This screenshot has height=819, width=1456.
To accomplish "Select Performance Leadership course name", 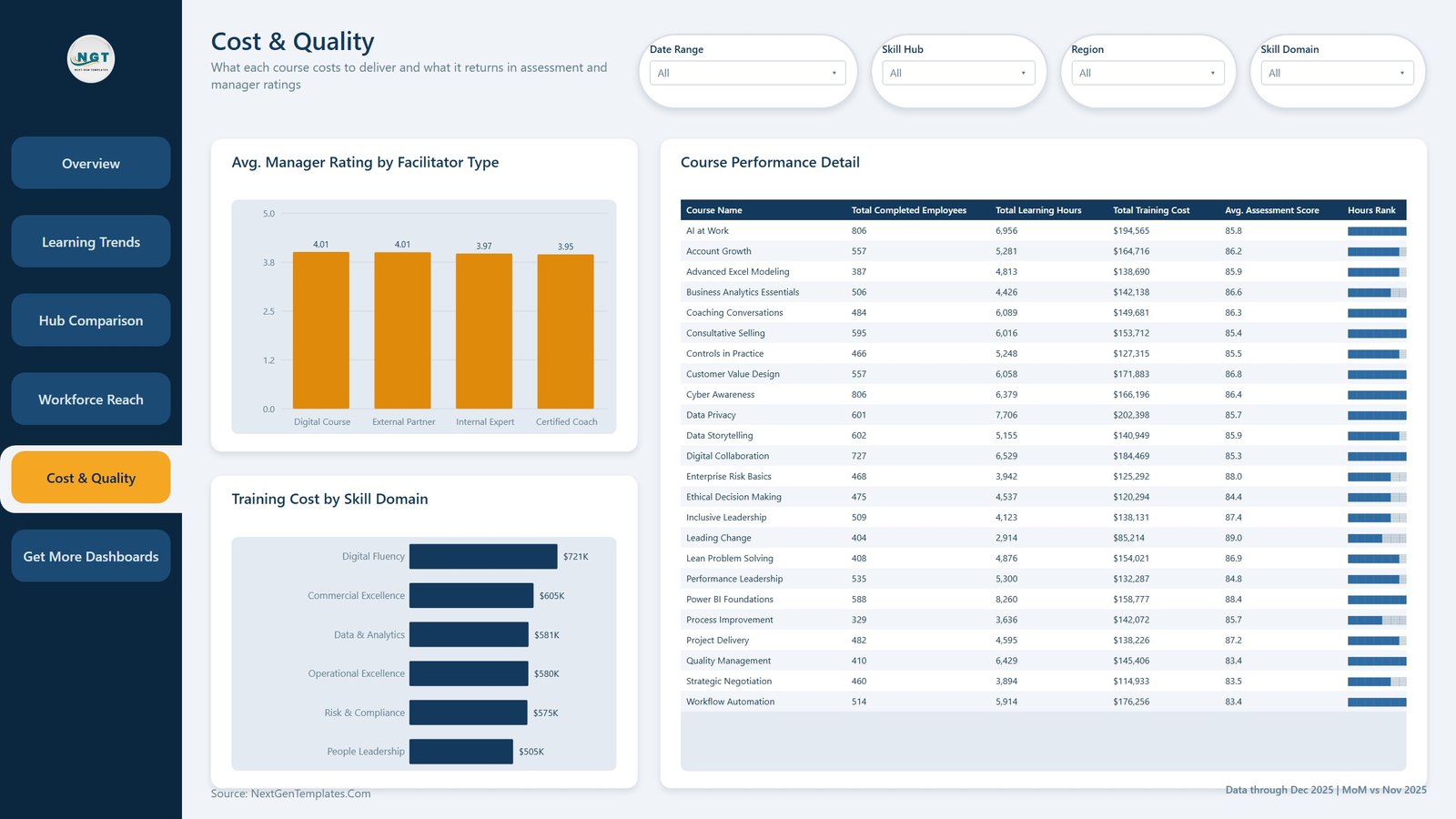I will pos(734,579).
